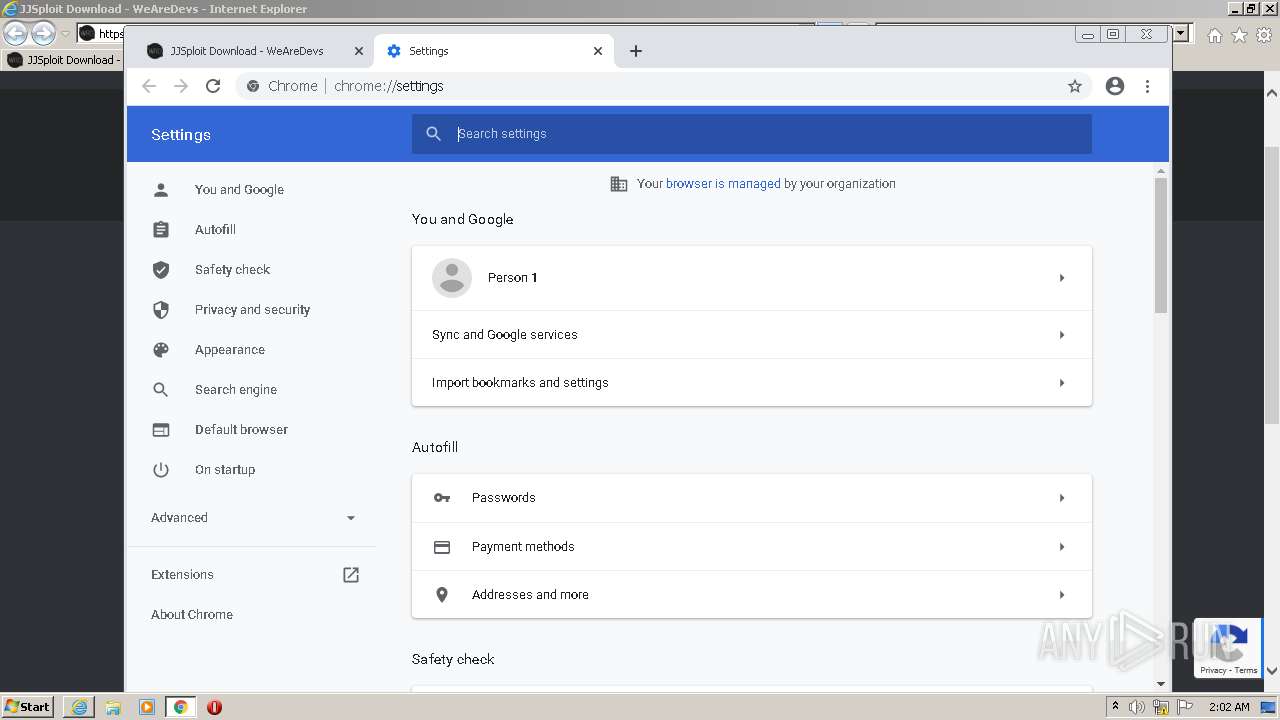Click the volume speaker tray icon
The image size is (1280, 720).
point(1137,707)
